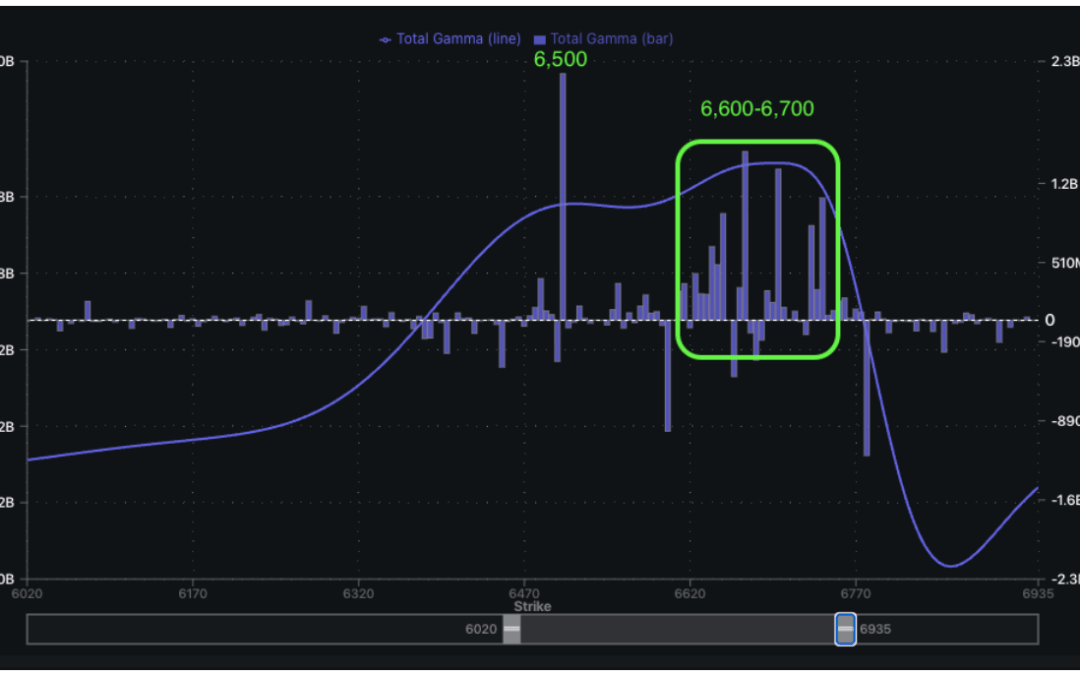Image resolution: width=1080 pixels, height=675 pixels.
Task: Click the middle of the range slider track
Action: 680,630
